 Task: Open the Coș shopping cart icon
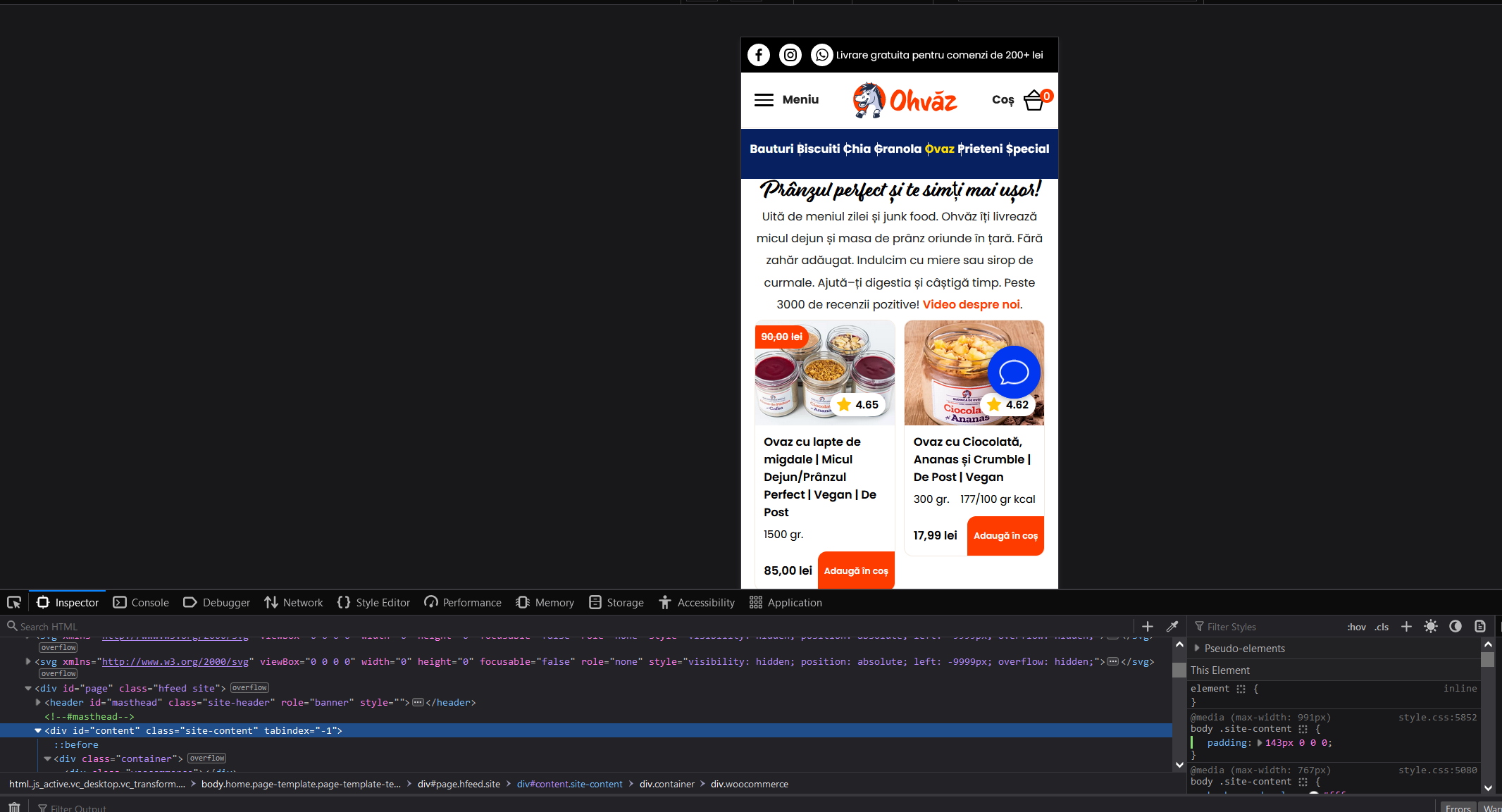pos(1033,99)
